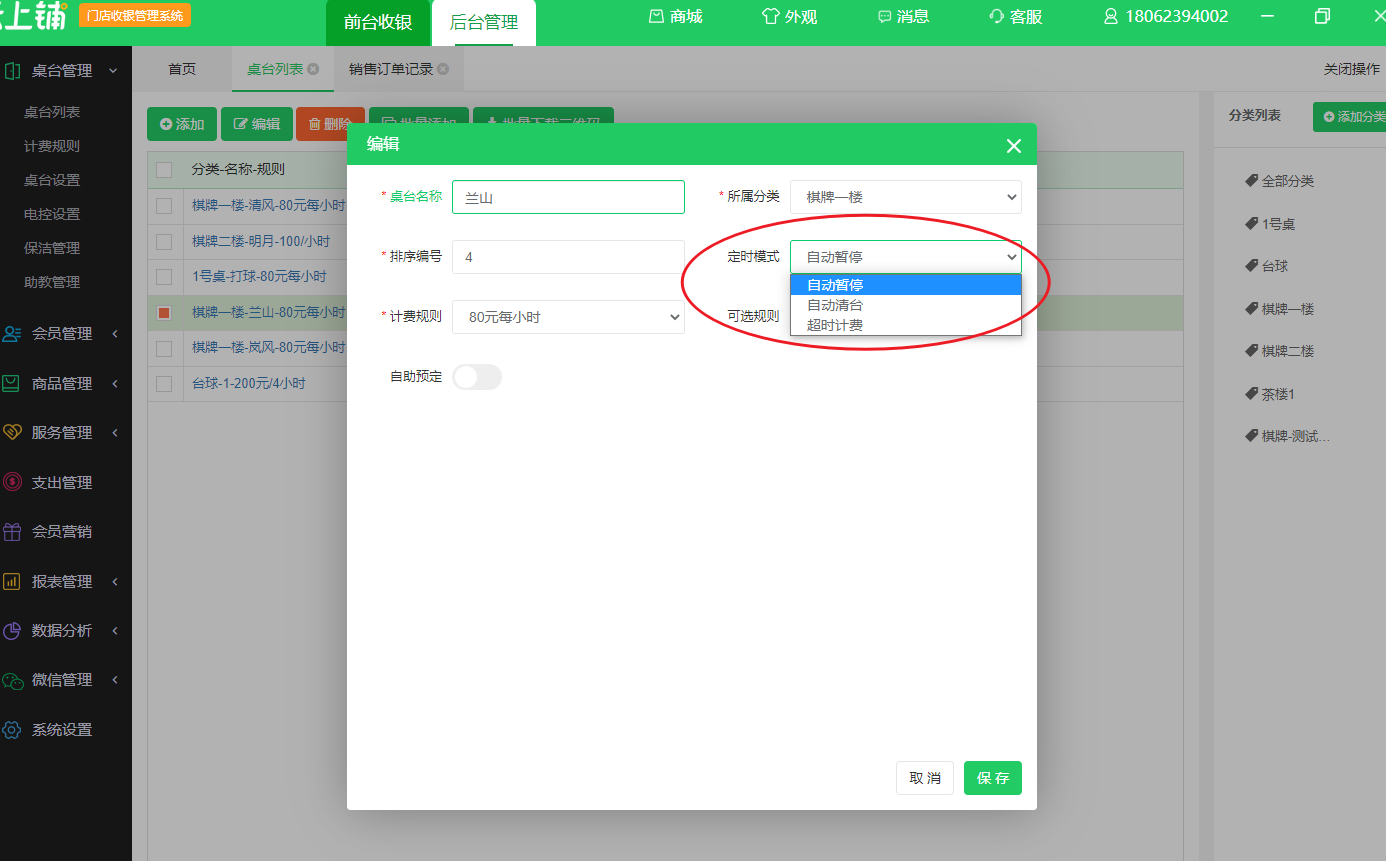
Task: Open the 计费规则 dropdown
Action: (568, 316)
